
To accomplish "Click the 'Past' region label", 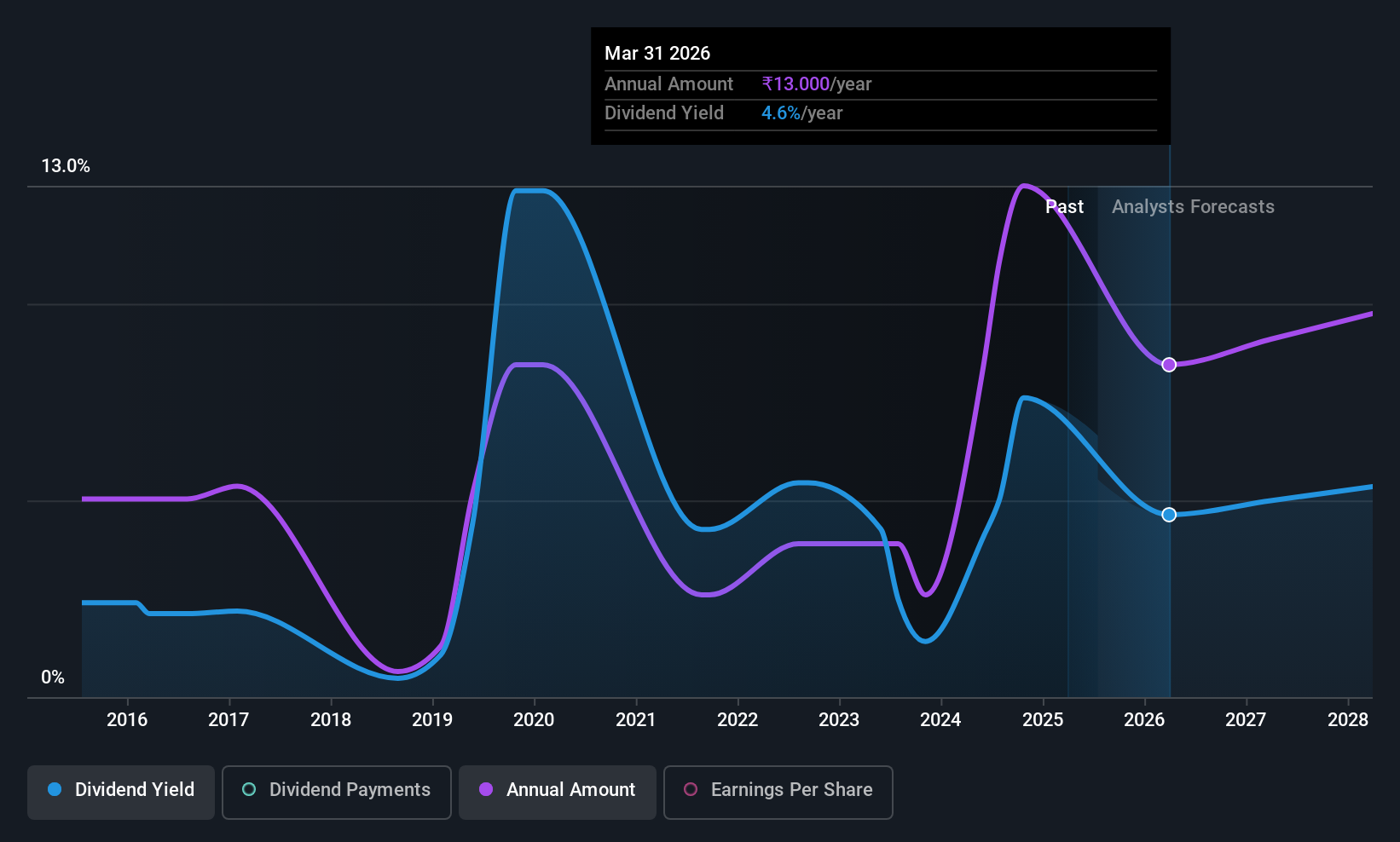I will [x=1064, y=207].
